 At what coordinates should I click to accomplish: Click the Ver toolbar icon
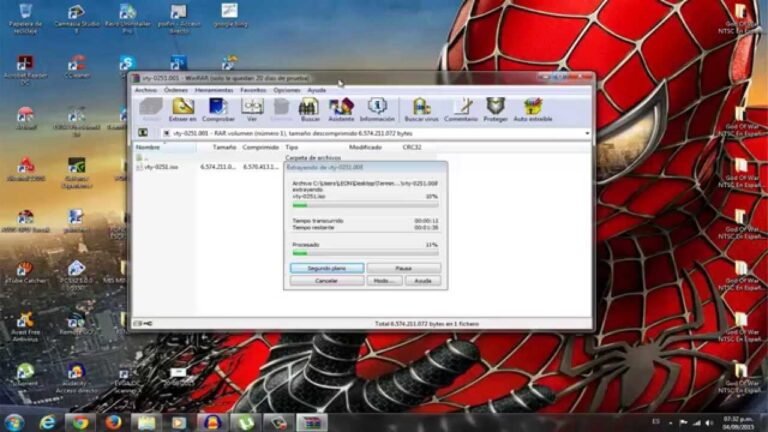[252, 109]
